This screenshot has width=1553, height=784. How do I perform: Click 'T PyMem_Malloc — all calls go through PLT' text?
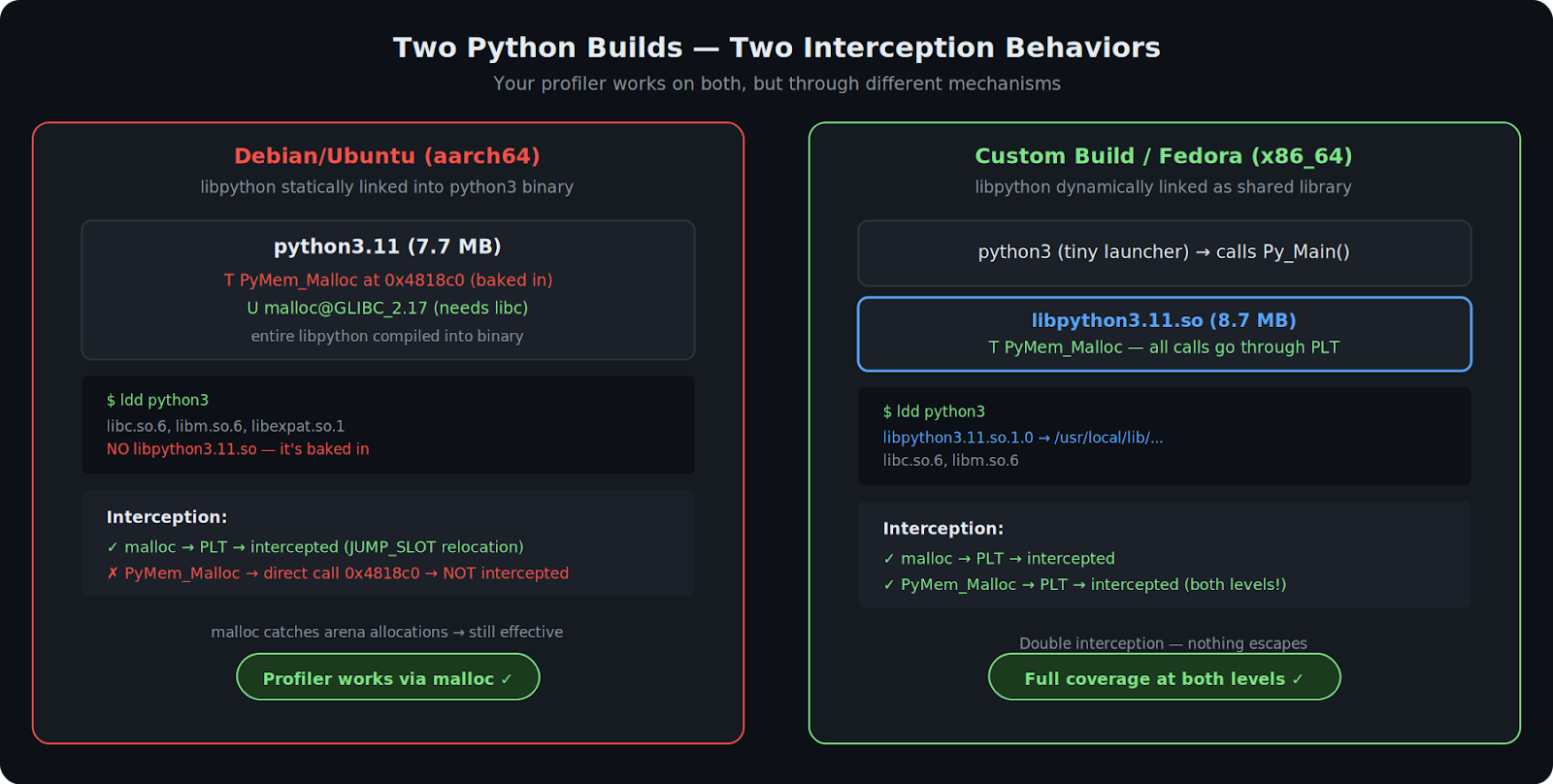coord(1164,347)
